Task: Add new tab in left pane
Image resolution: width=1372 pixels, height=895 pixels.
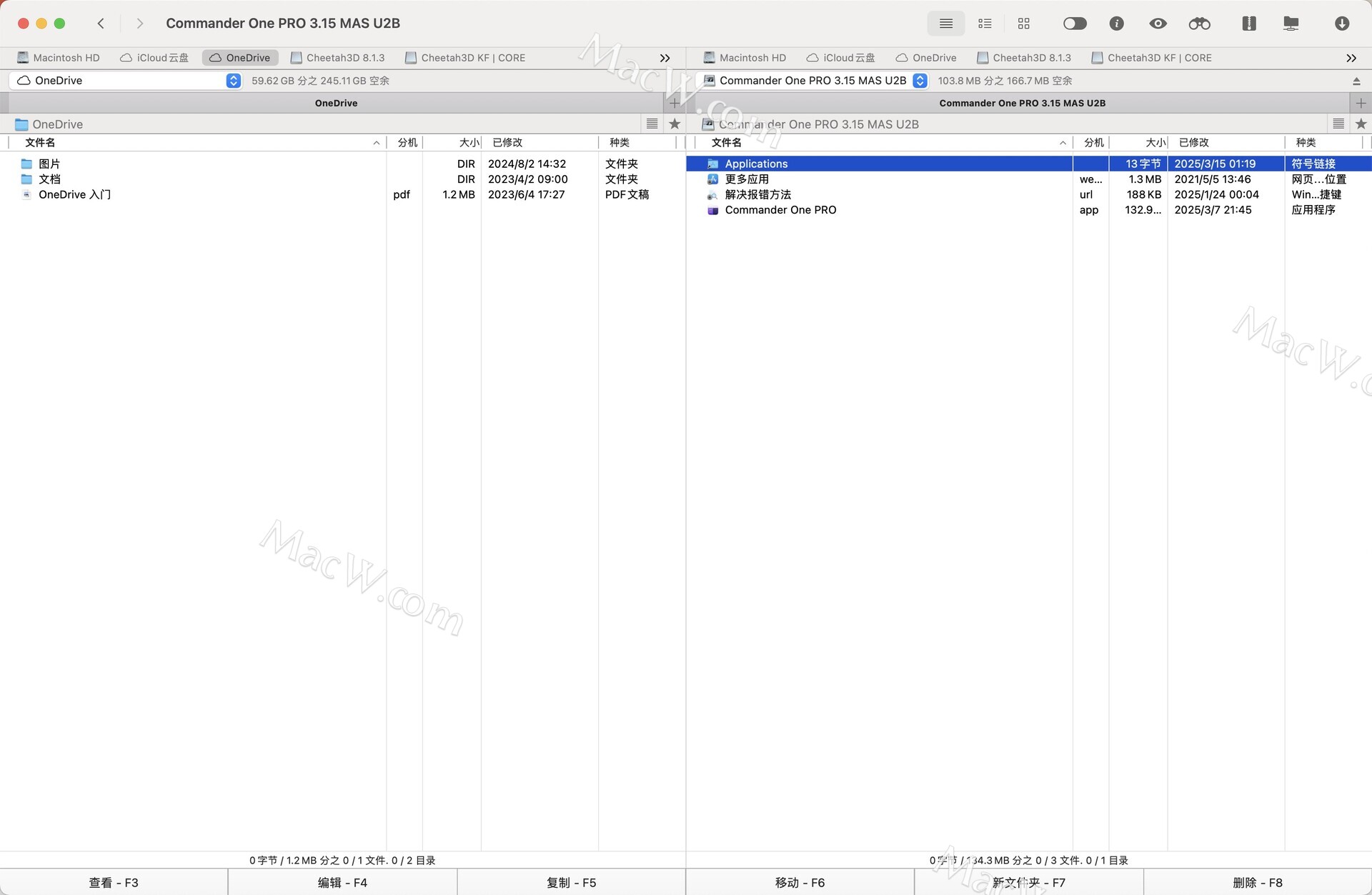Action: [674, 103]
